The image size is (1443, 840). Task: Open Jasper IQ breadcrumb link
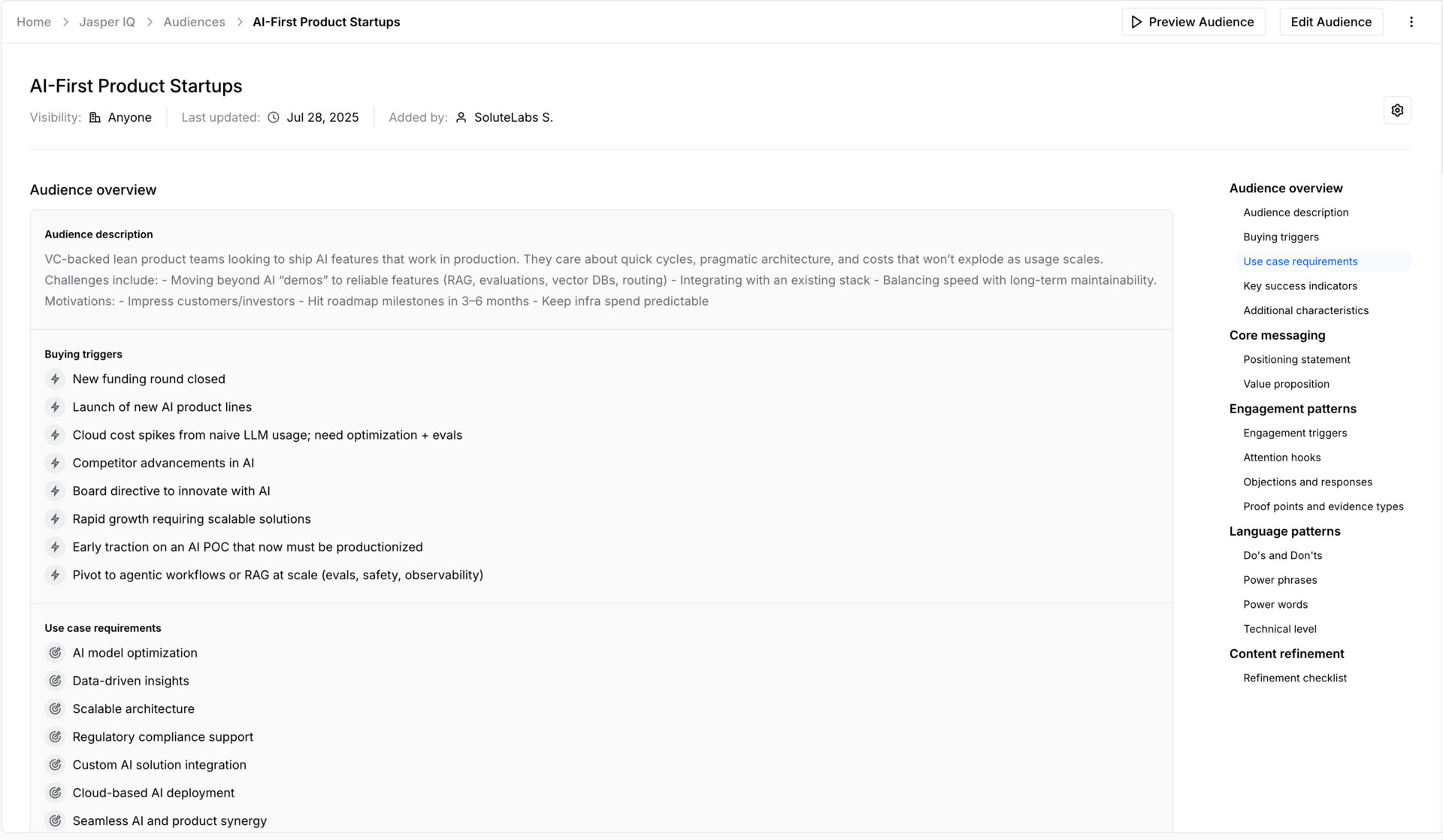point(107,22)
